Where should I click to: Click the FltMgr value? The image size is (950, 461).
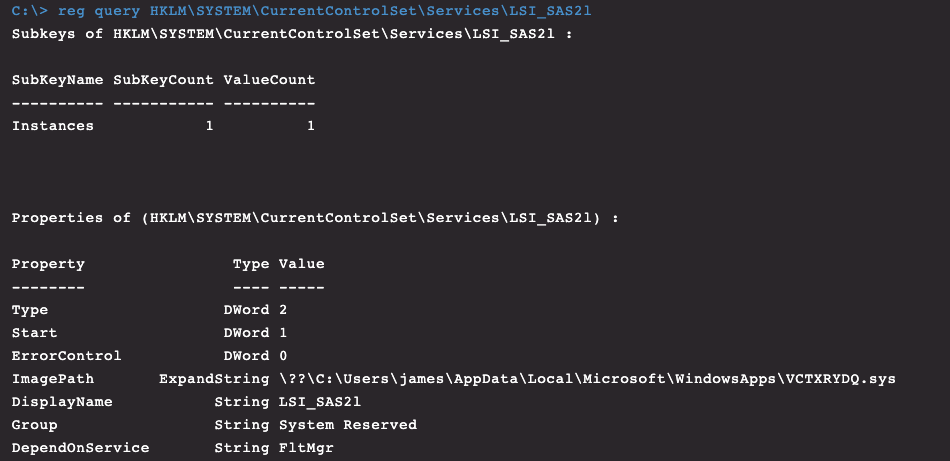pyautogui.click(x=306, y=448)
